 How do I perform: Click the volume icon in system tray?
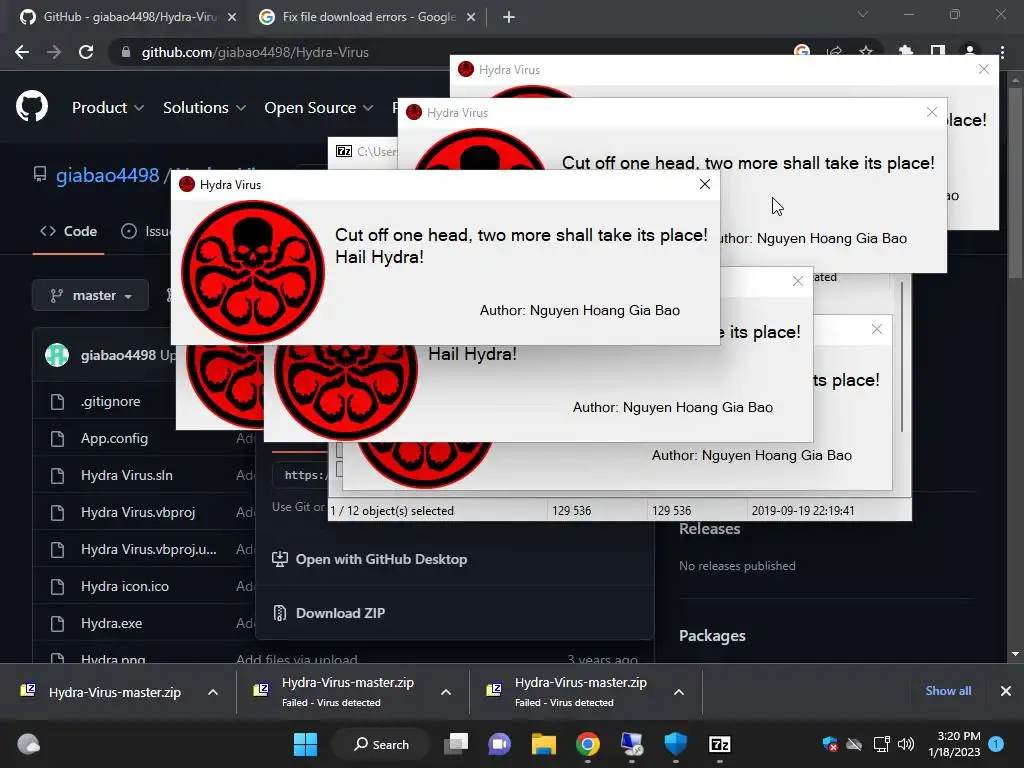(906, 744)
